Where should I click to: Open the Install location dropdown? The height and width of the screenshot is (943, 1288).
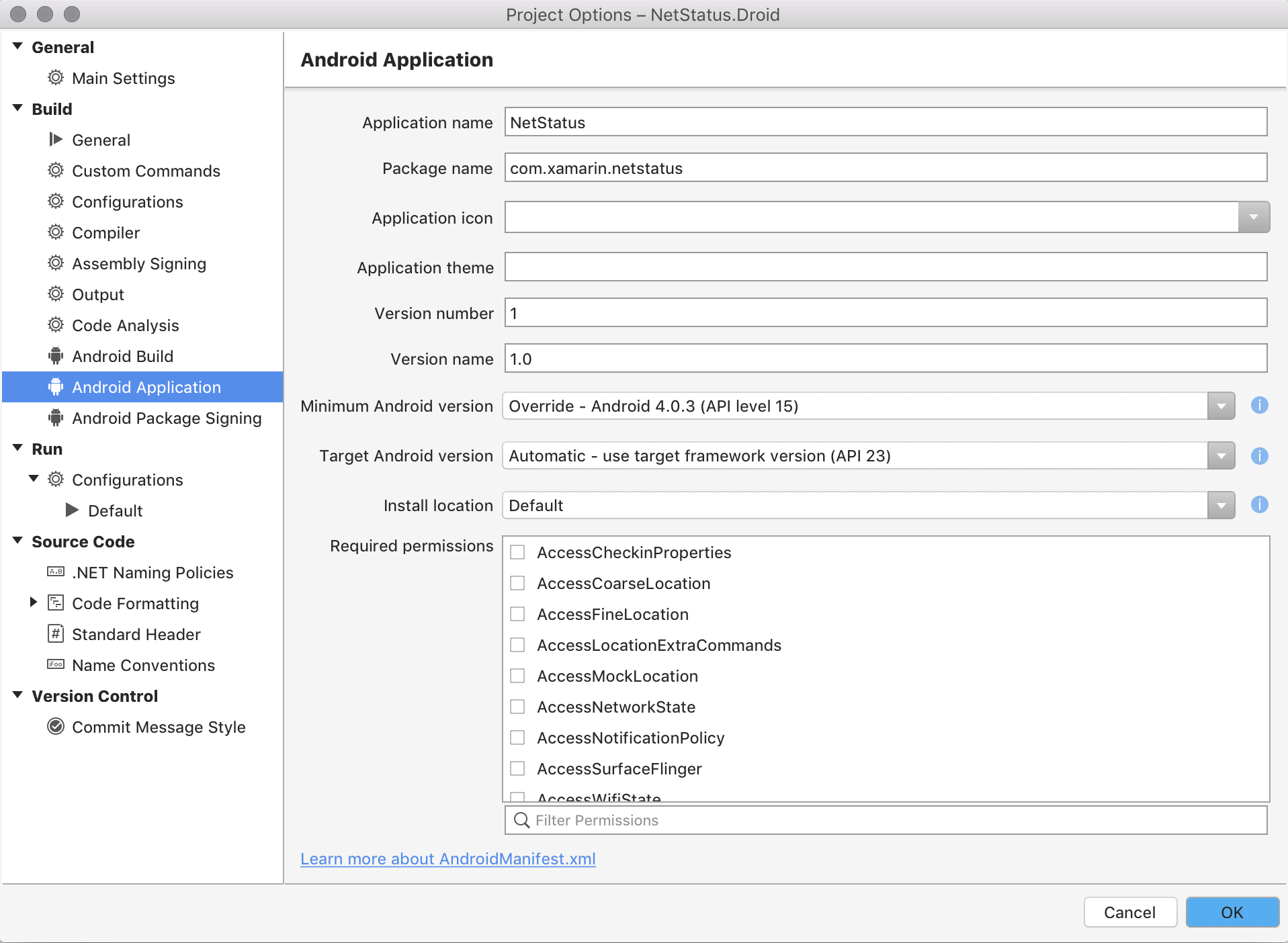(x=1221, y=505)
